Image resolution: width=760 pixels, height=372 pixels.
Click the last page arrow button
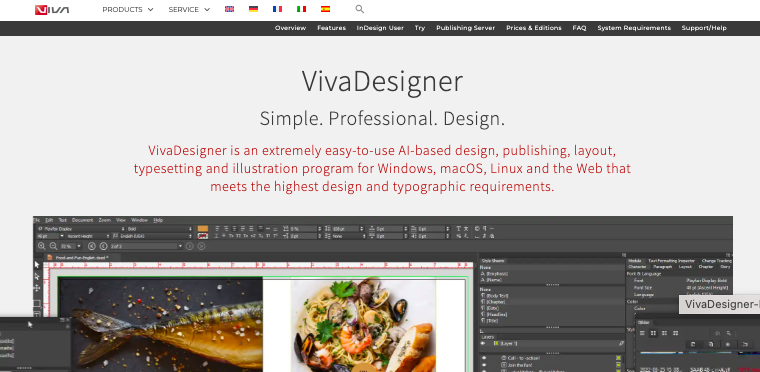point(201,246)
